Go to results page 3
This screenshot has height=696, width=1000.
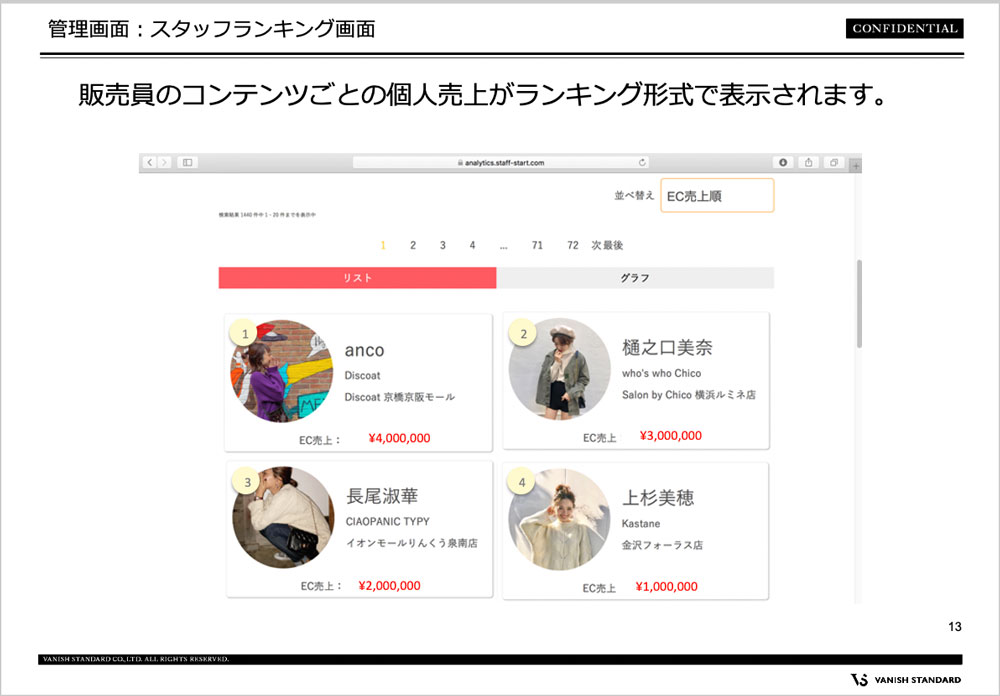[x=443, y=245]
